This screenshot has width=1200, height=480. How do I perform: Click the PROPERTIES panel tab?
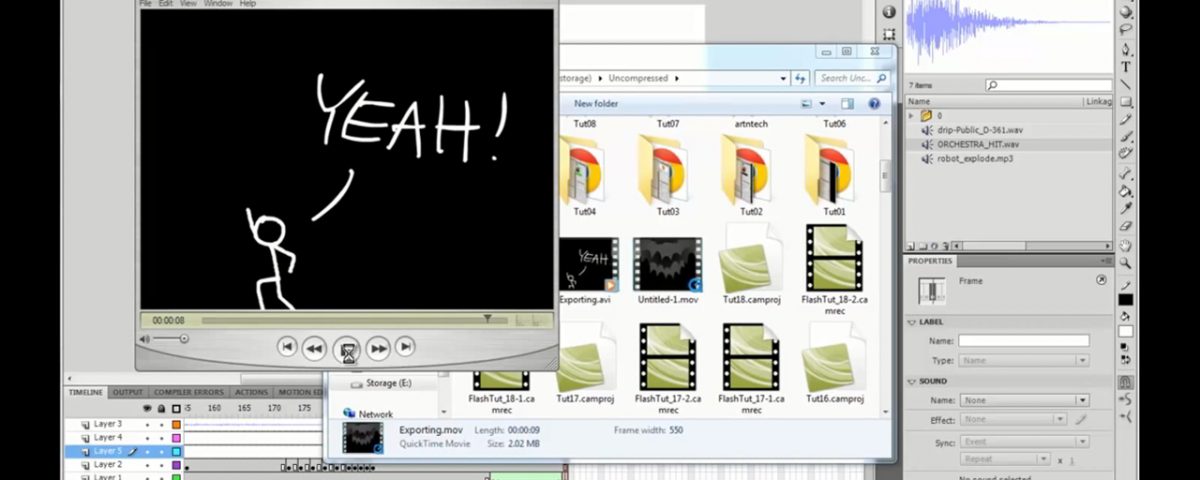[x=930, y=261]
